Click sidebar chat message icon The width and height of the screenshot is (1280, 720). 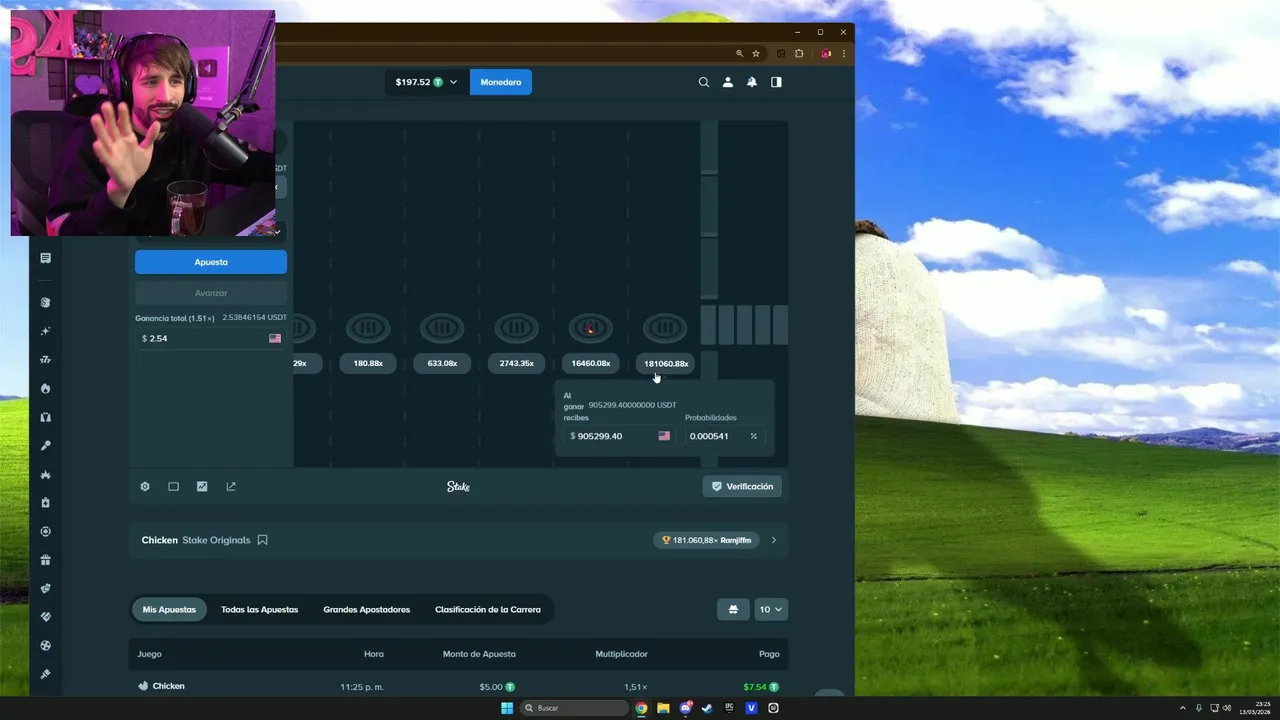(x=45, y=258)
